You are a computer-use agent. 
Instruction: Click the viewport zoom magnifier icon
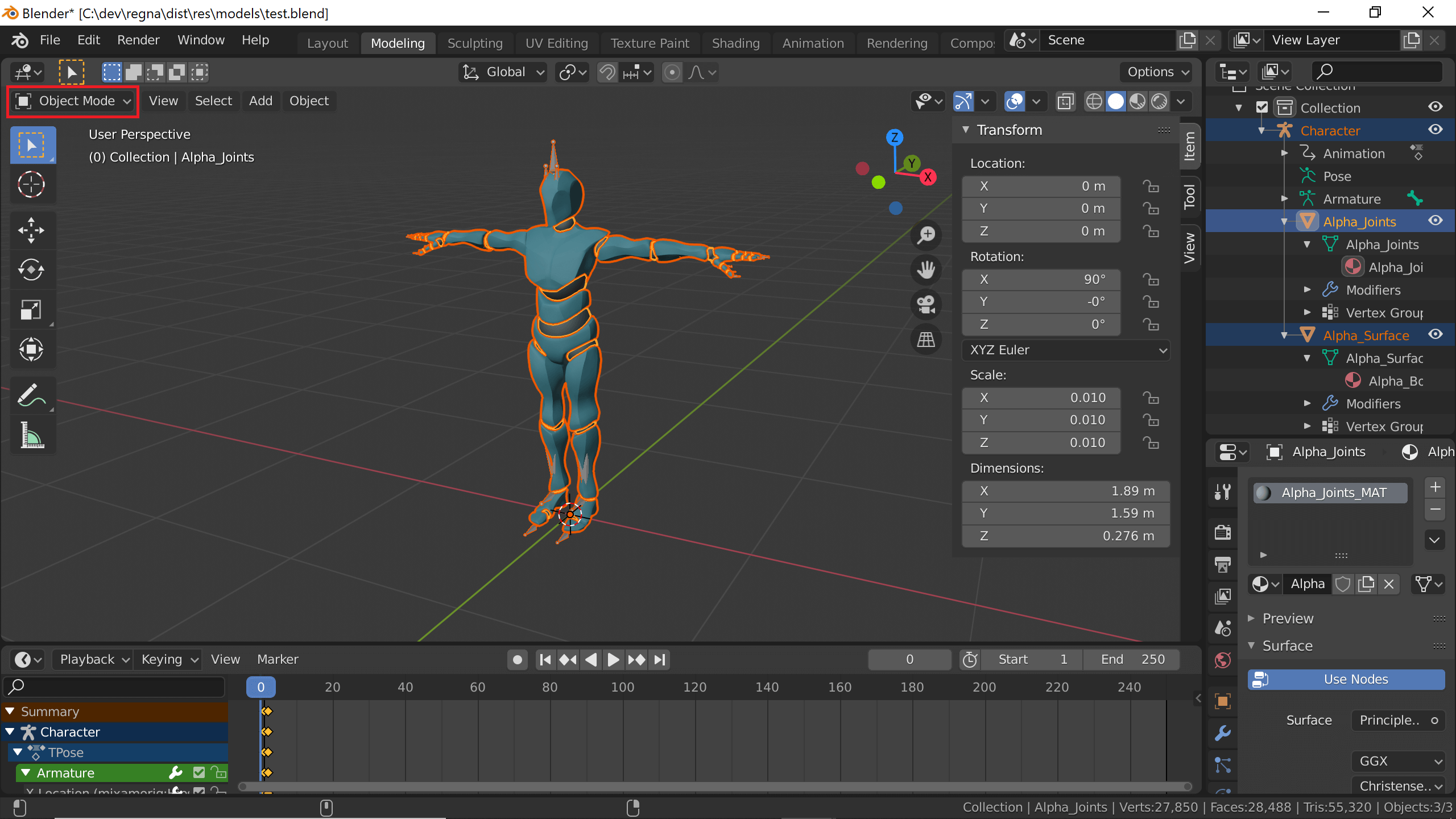pos(926,235)
